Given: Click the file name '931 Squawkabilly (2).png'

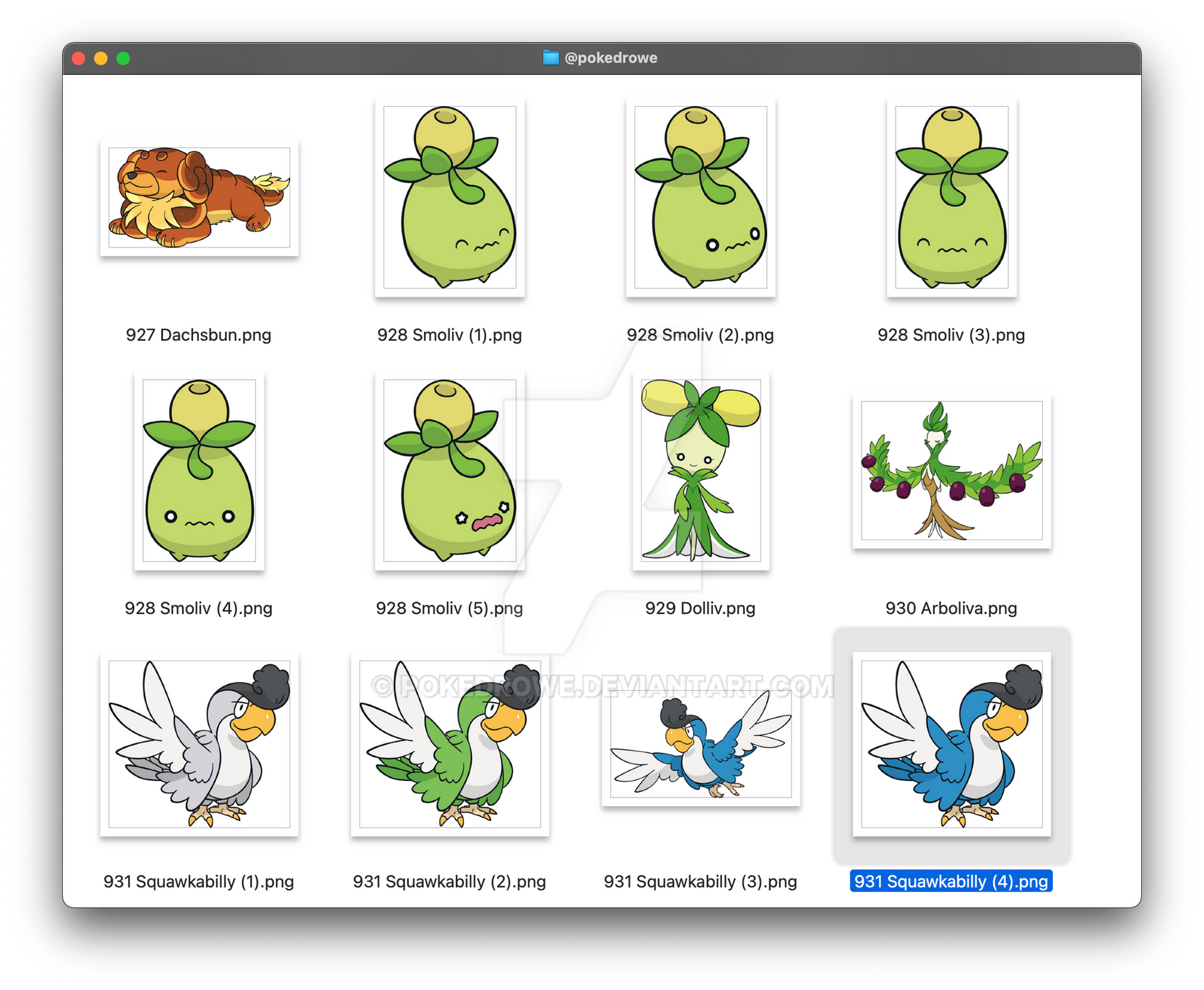Looking at the screenshot, I should (x=450, y=881).
